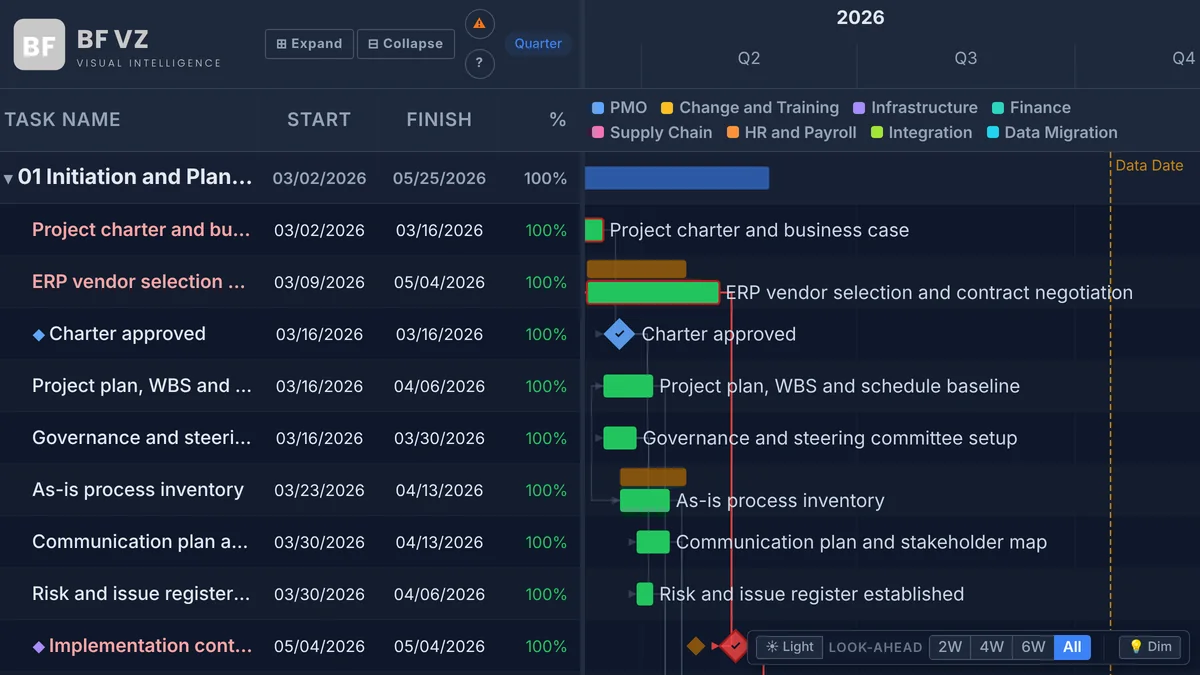This screenshot has height=675, width=1200.
Task: Click finish date 04/13/2026 of As-is process inventory
Action: pyautogui.click(x=439, y=491)
